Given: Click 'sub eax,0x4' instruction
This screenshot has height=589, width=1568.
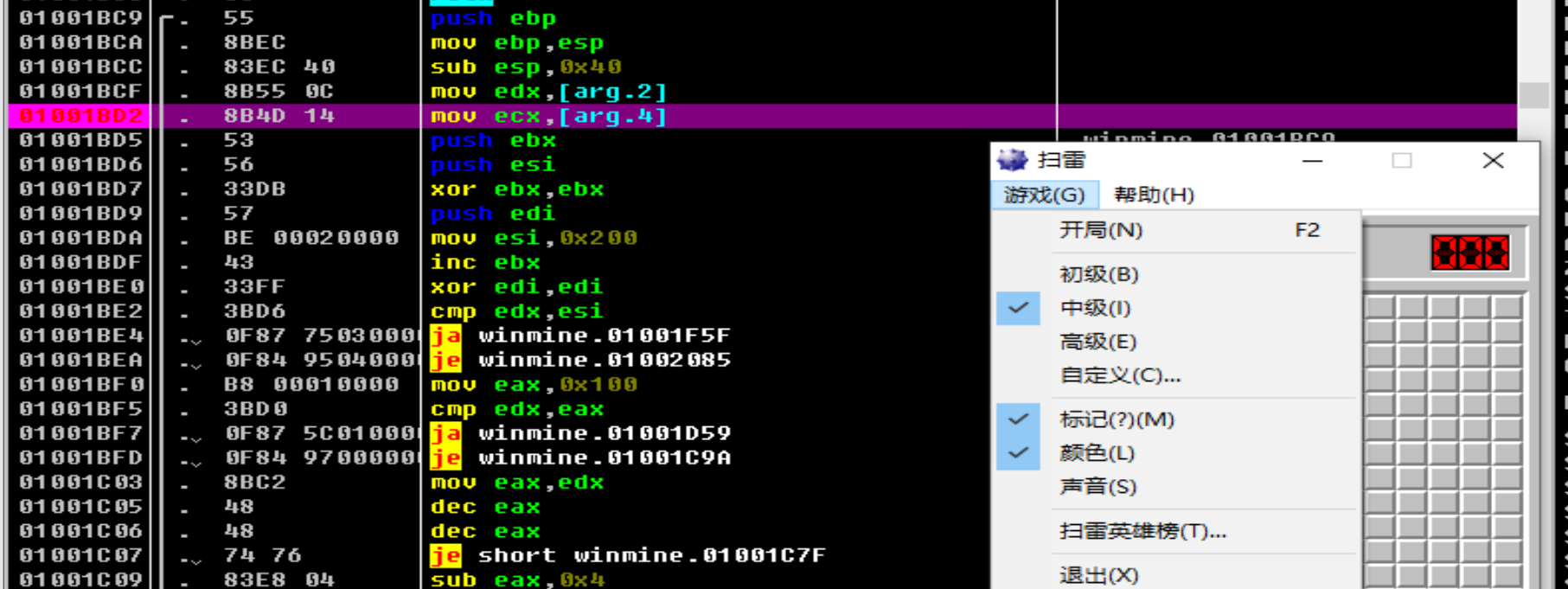Looking at the screenshot, I should click(x=517, y=579).
